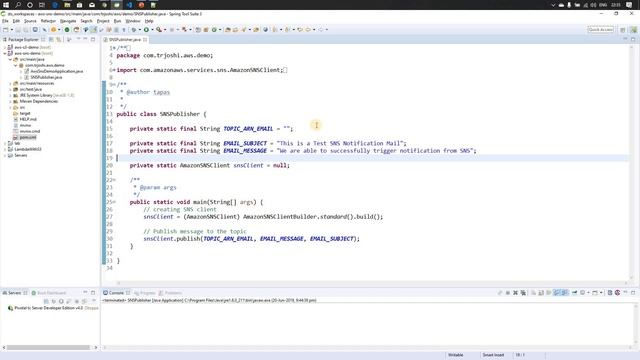The width and height of the screenshot is (640, 360).
Task: Open the Window menu
Action: point(133,21)
